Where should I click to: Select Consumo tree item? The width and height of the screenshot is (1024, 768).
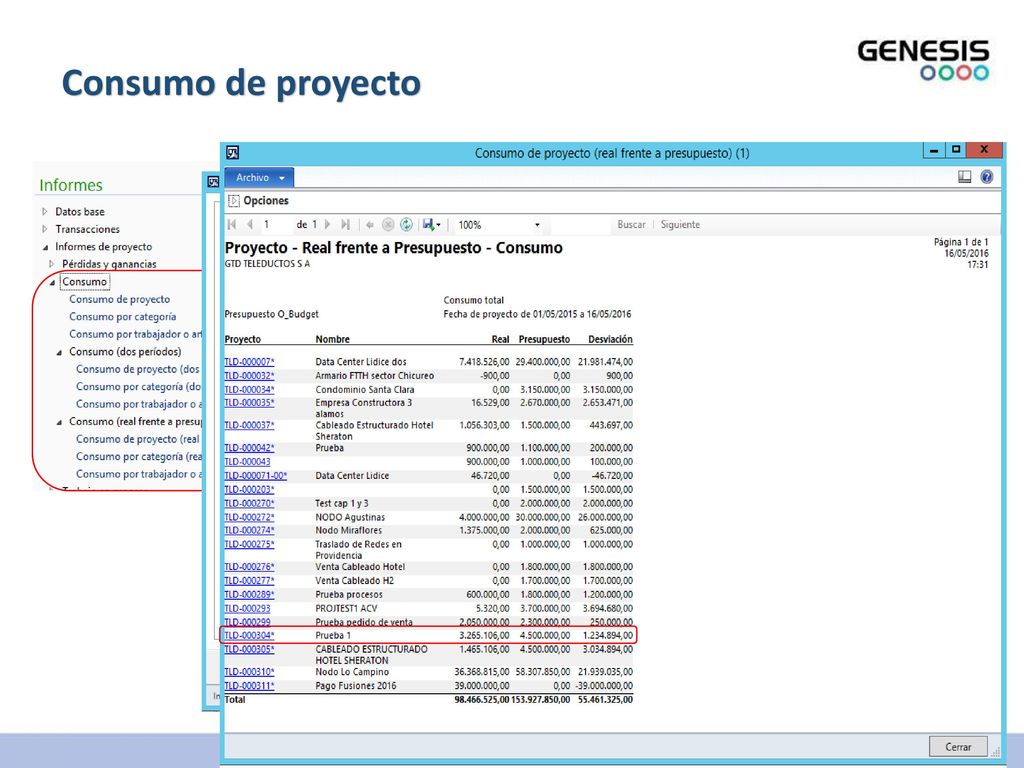point(84,281)
